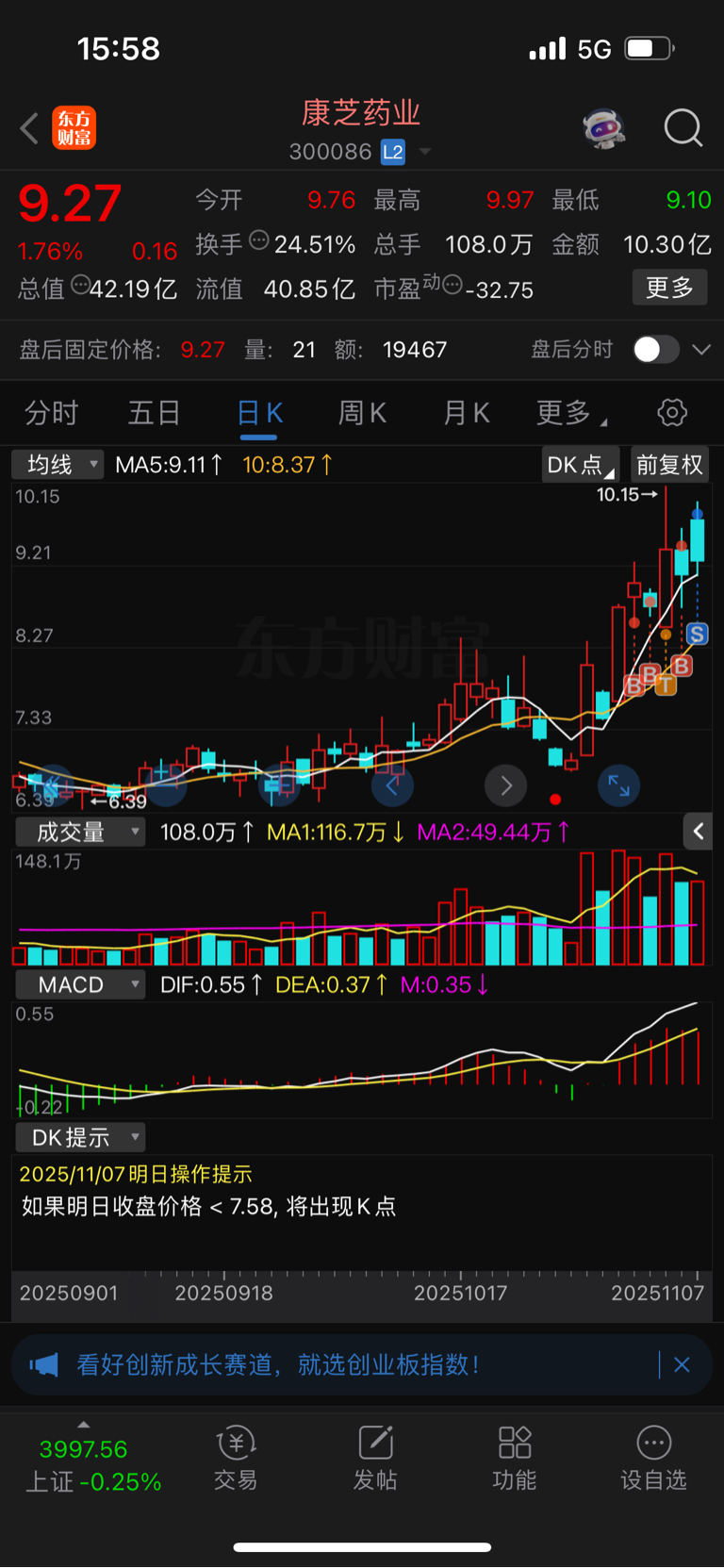Switch to the 周K tab
The width and height of the screenshot is (724, 1568).
pos(363,413)
